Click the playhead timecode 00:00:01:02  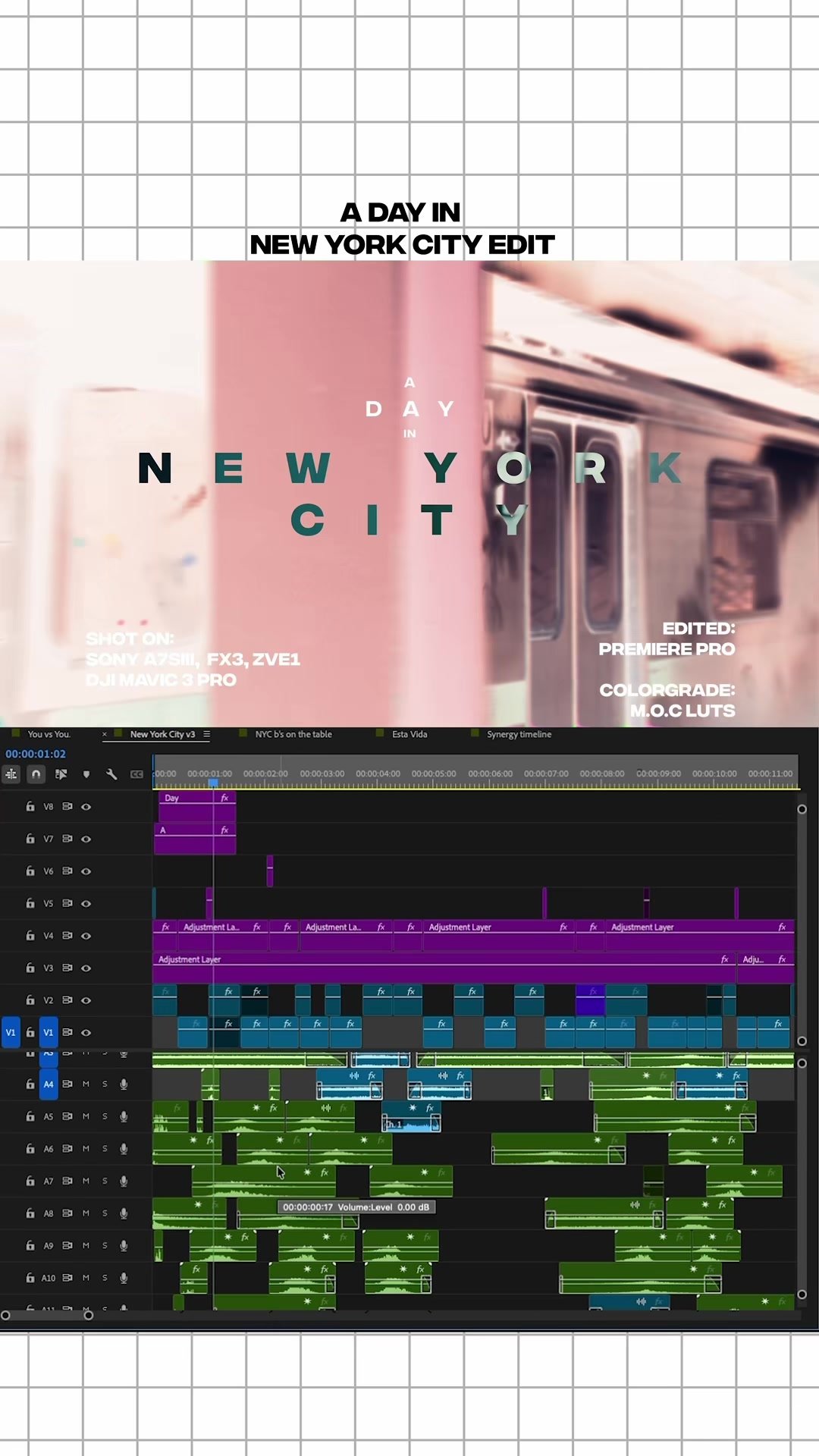click(36, 754)
